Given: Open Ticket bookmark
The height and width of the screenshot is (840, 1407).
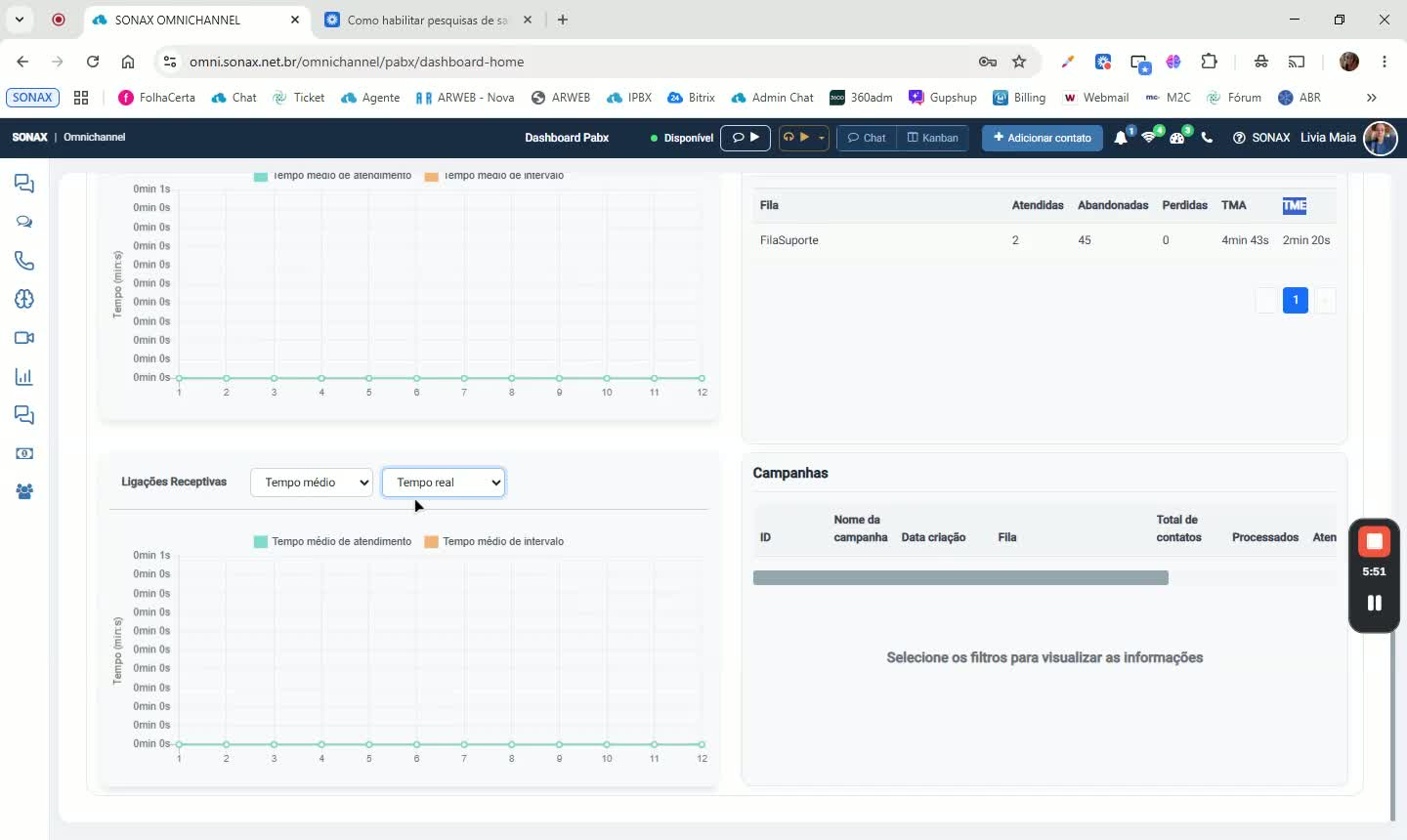Looking at the screenshot, I should [299, 98].
